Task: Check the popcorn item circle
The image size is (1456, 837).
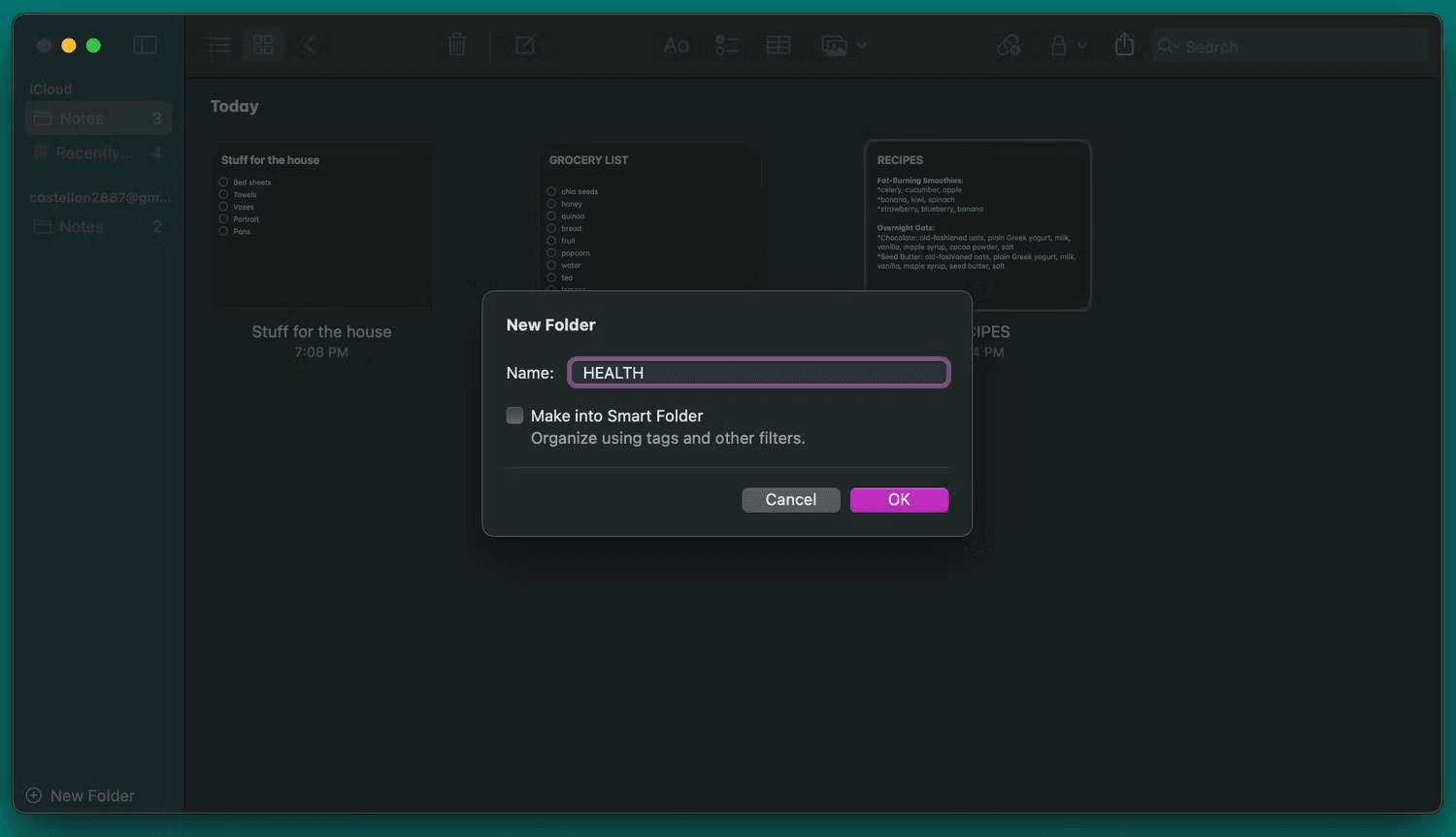Action: coord(551,252)
